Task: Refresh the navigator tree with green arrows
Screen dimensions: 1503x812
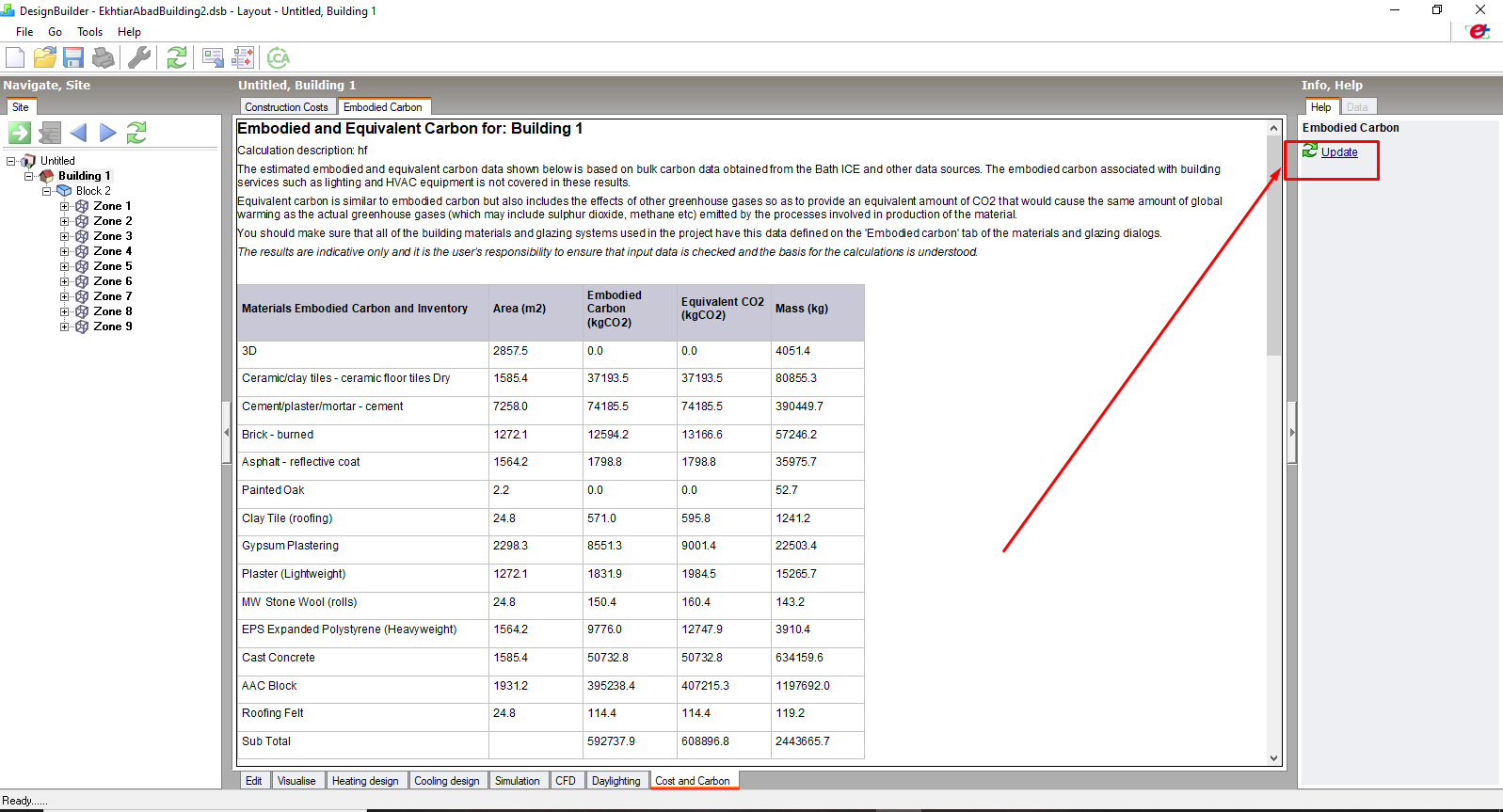Action: coord(136,133)
